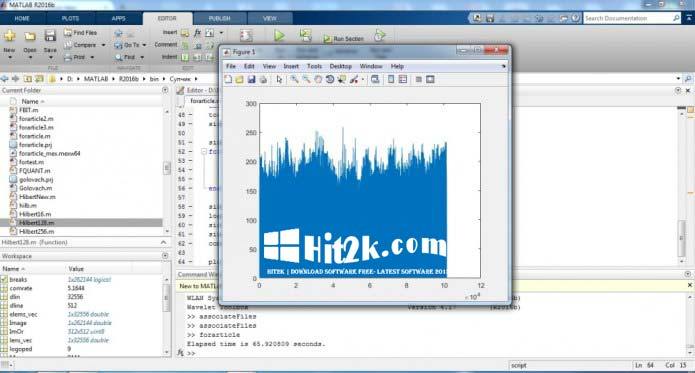Open the Go To dropdown arrow

[x=144, y=45]
